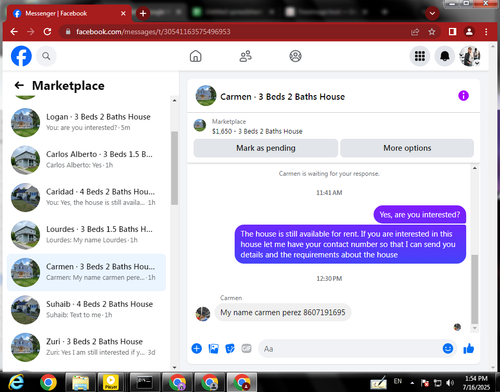This screenshot has height=392, width=500.
Task: Click the chat message scrollbar thumb
Action: point(475,289)
